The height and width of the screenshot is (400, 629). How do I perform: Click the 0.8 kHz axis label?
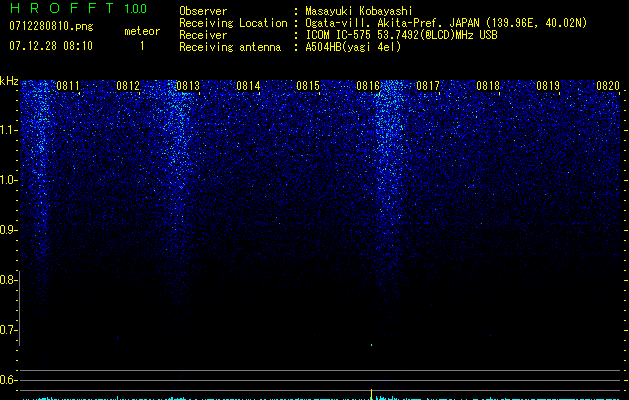click(8, 280)
